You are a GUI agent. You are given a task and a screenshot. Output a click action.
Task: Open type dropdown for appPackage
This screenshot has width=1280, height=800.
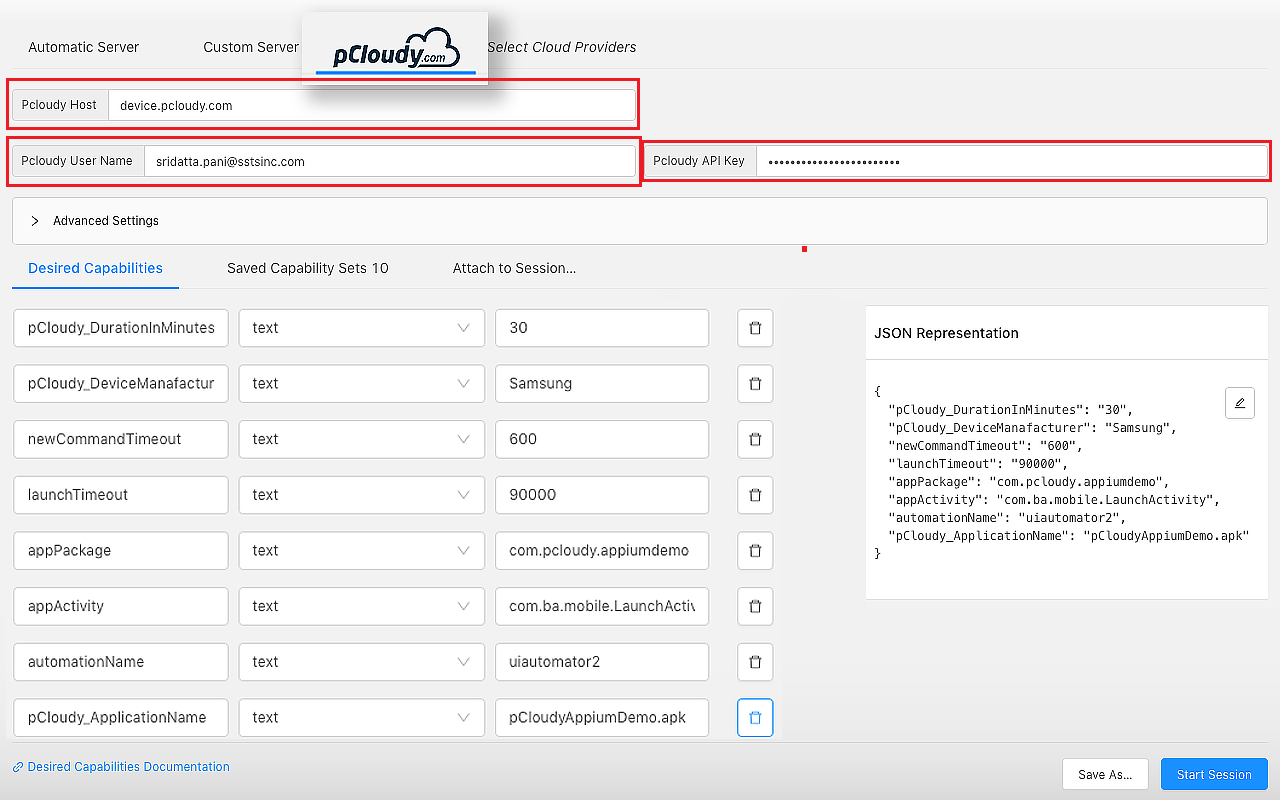362,551
